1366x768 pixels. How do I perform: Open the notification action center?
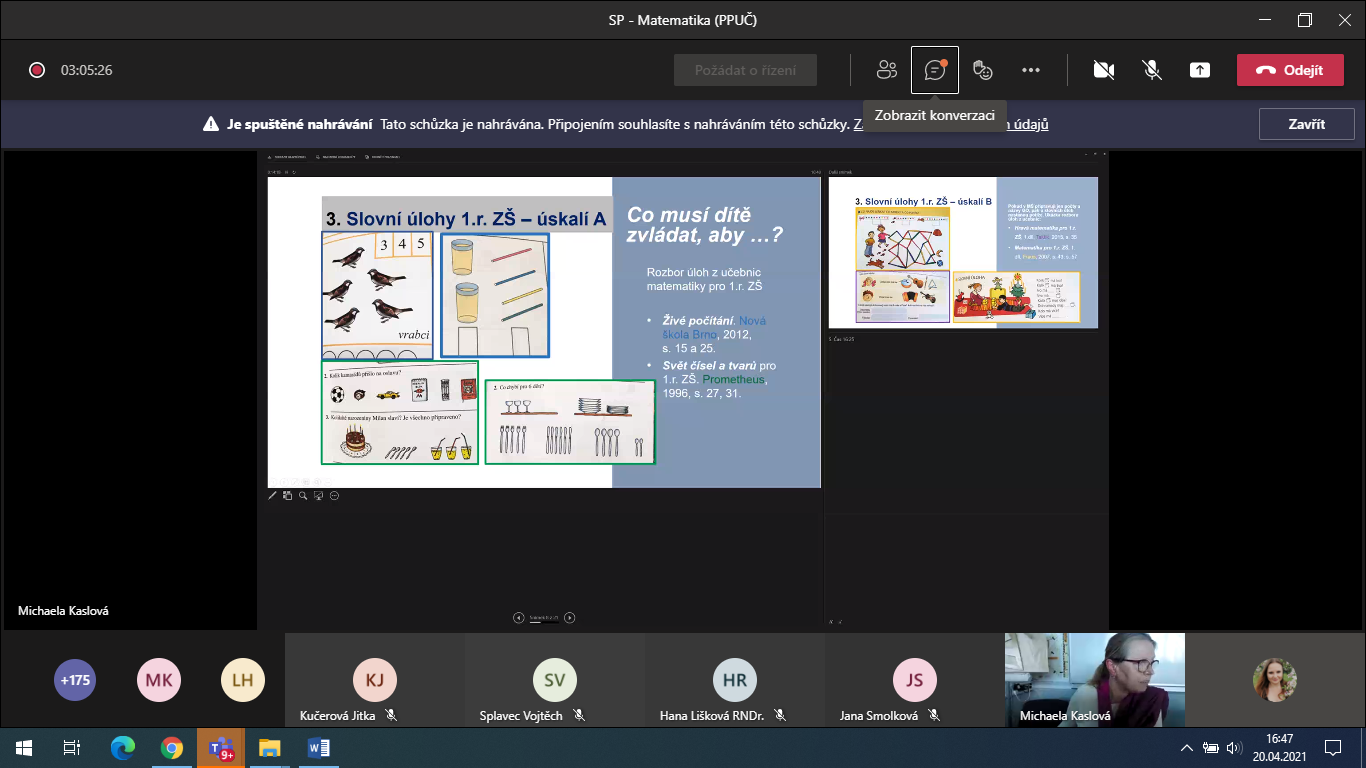(x=1333, y=747)
